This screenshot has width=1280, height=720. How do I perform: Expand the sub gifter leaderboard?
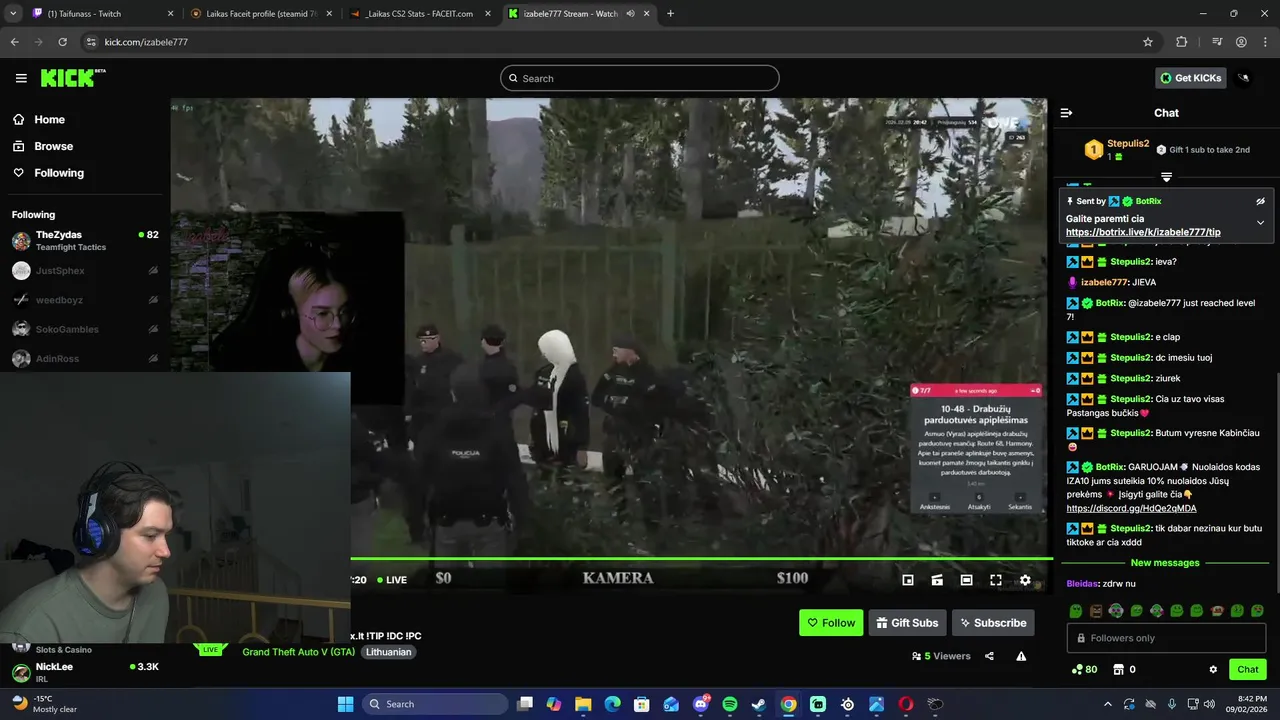pyautogui.click(x=1166, y=177)
